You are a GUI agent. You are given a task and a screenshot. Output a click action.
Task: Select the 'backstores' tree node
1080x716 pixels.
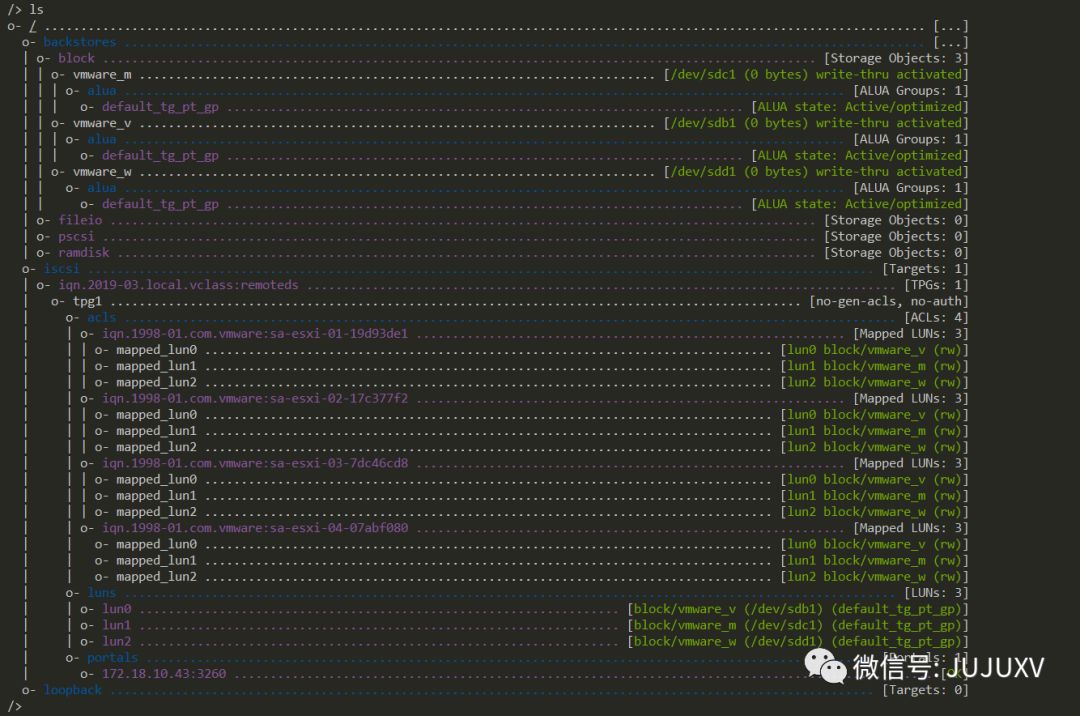coord(80,42)
